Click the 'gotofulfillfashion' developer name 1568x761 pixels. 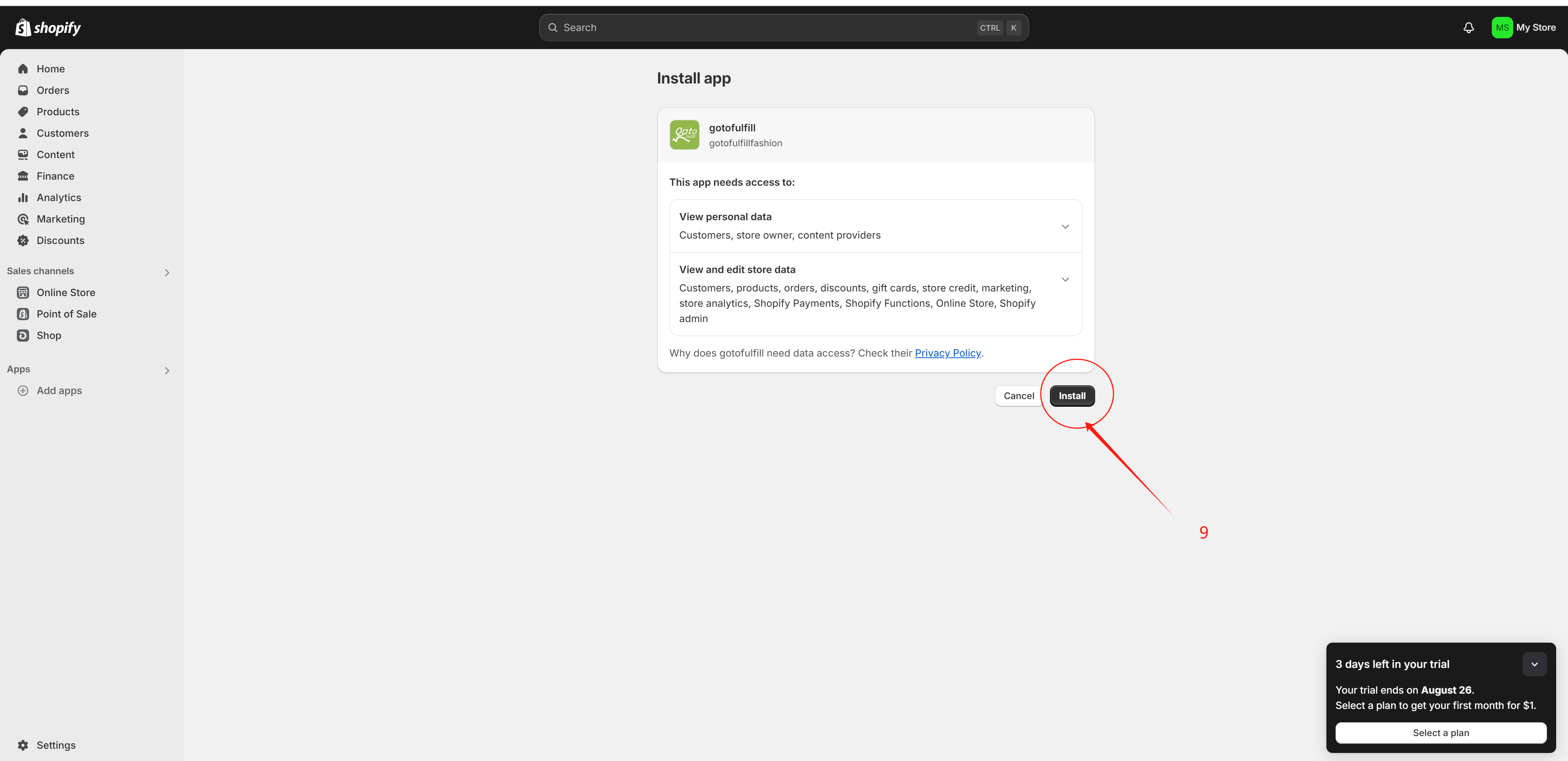pyautogui.click(x=746, y=143)
